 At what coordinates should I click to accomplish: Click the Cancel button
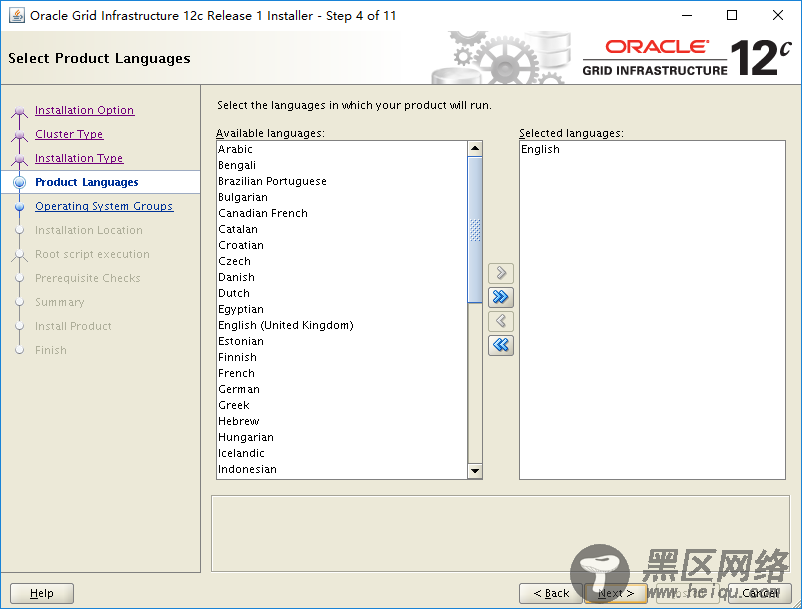click(760, 593)
